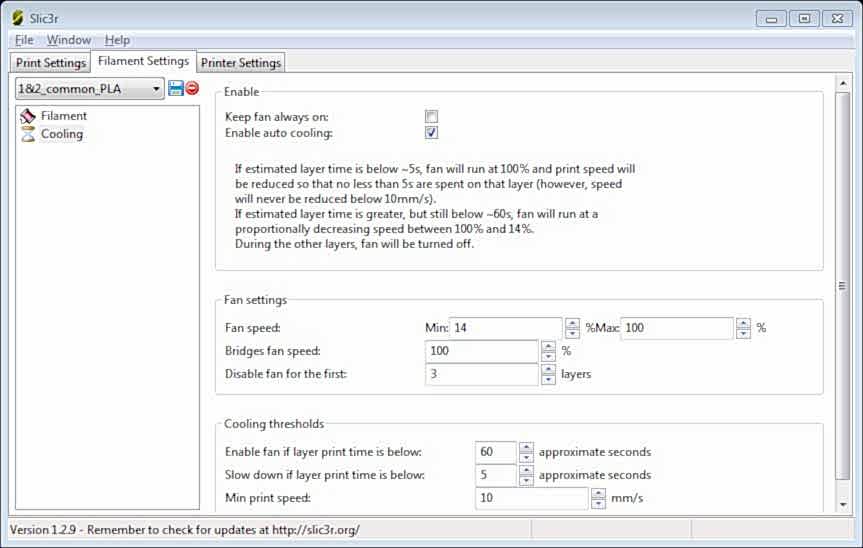The image size is (863, 548).
Task: Click the vertical scrollbar down arrow
Action: coord(842,504)
